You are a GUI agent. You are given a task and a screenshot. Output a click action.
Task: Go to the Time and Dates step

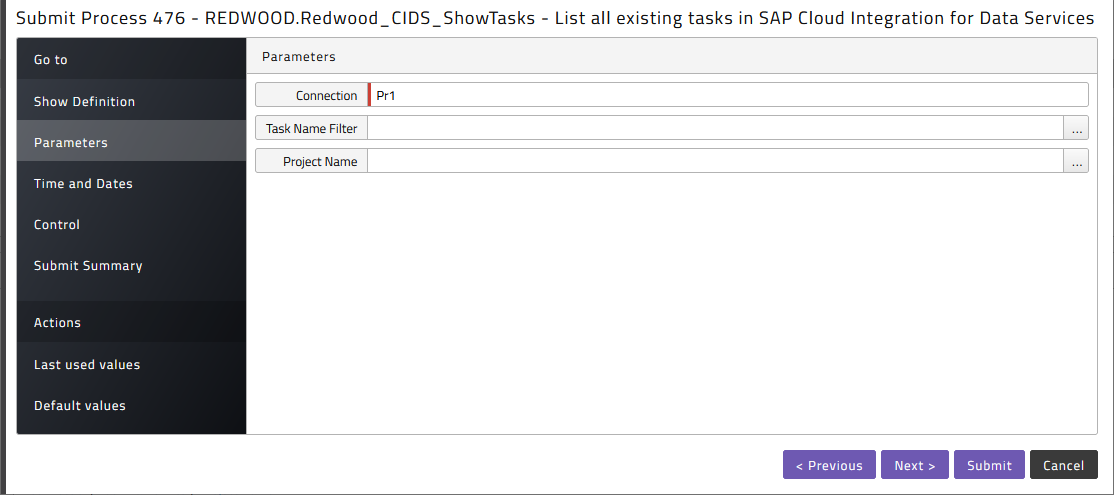(131, 183)
